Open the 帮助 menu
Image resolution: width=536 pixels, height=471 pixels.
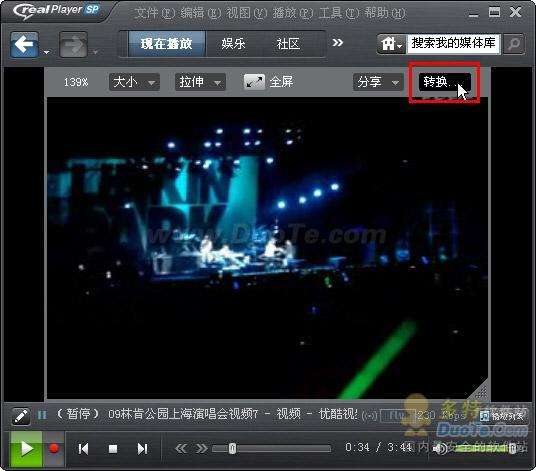385,13
